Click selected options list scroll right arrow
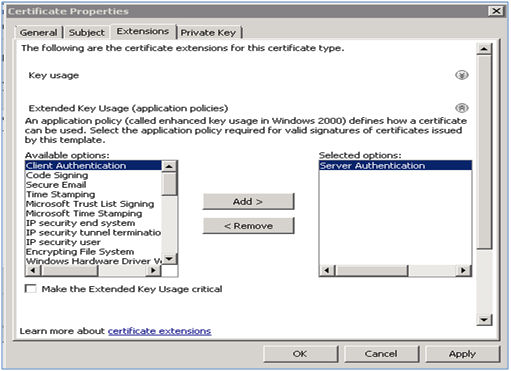This screenshot has height=371, width=511. pyautogui.click(x=463, y=270)
